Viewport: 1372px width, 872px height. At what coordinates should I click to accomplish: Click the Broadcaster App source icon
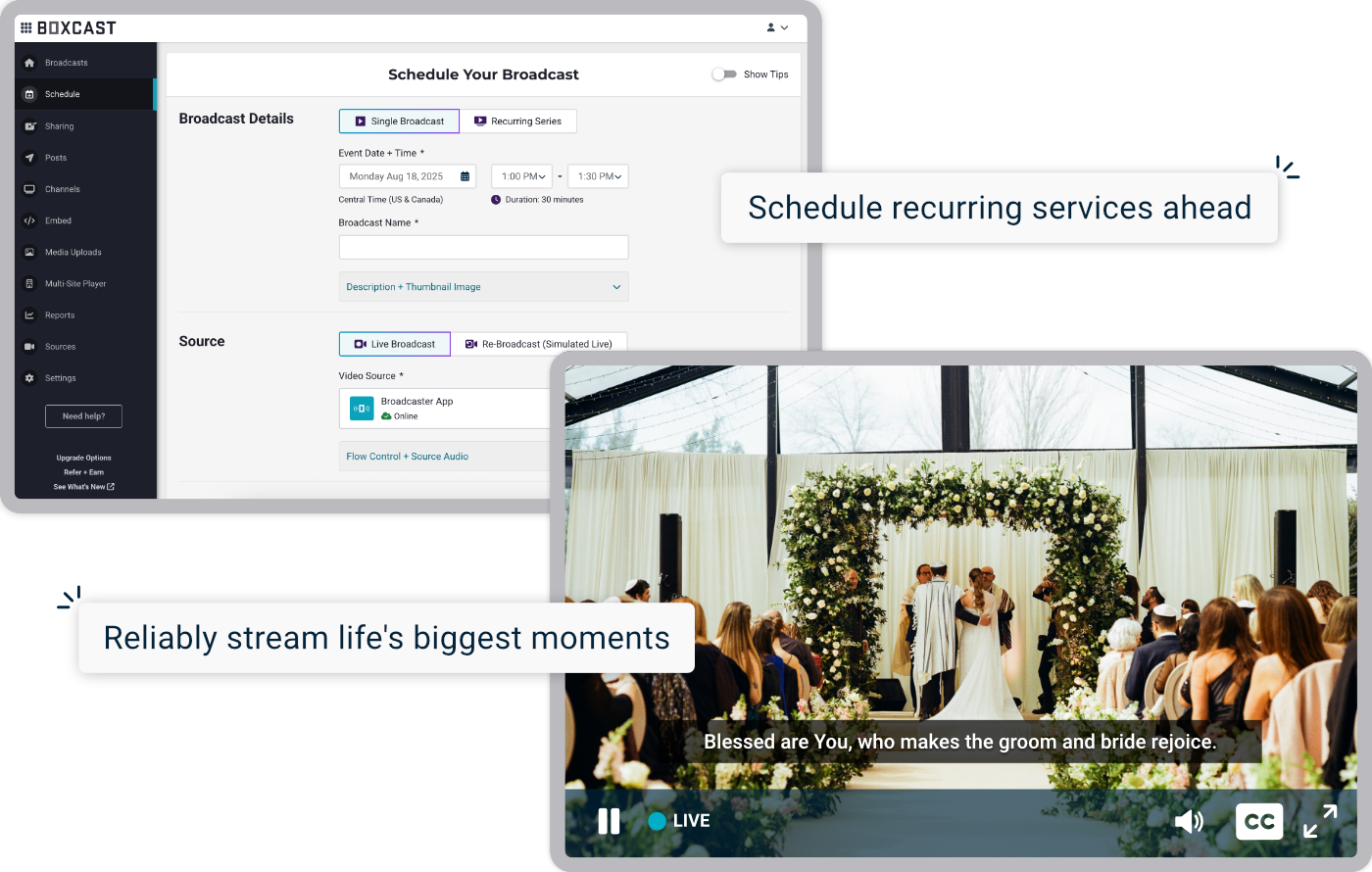[x=362, y=409]
